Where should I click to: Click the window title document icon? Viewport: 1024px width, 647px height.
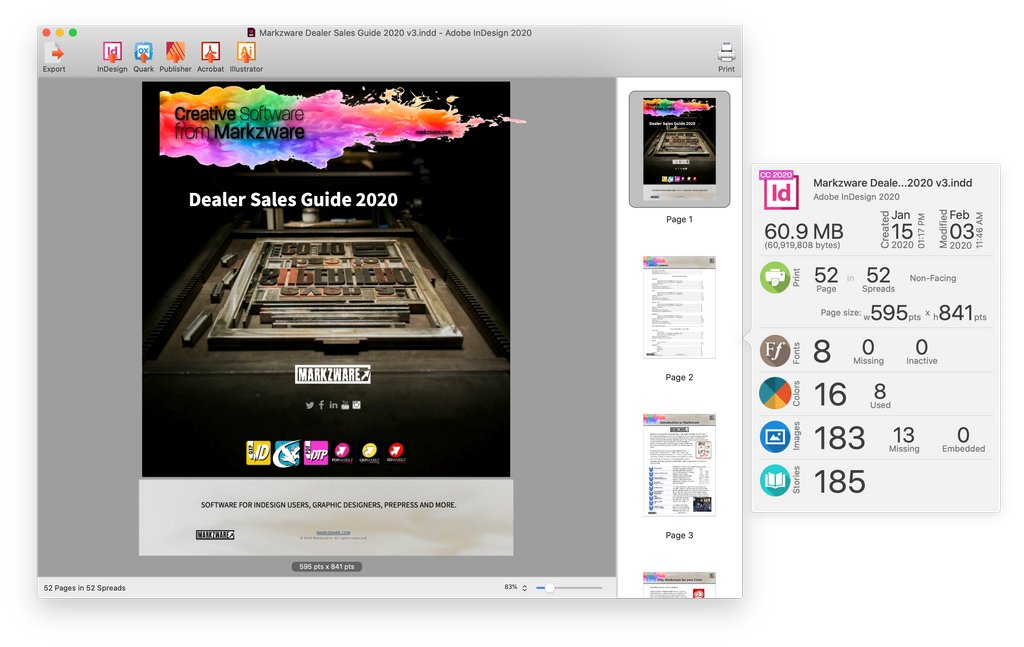[251, 33]
